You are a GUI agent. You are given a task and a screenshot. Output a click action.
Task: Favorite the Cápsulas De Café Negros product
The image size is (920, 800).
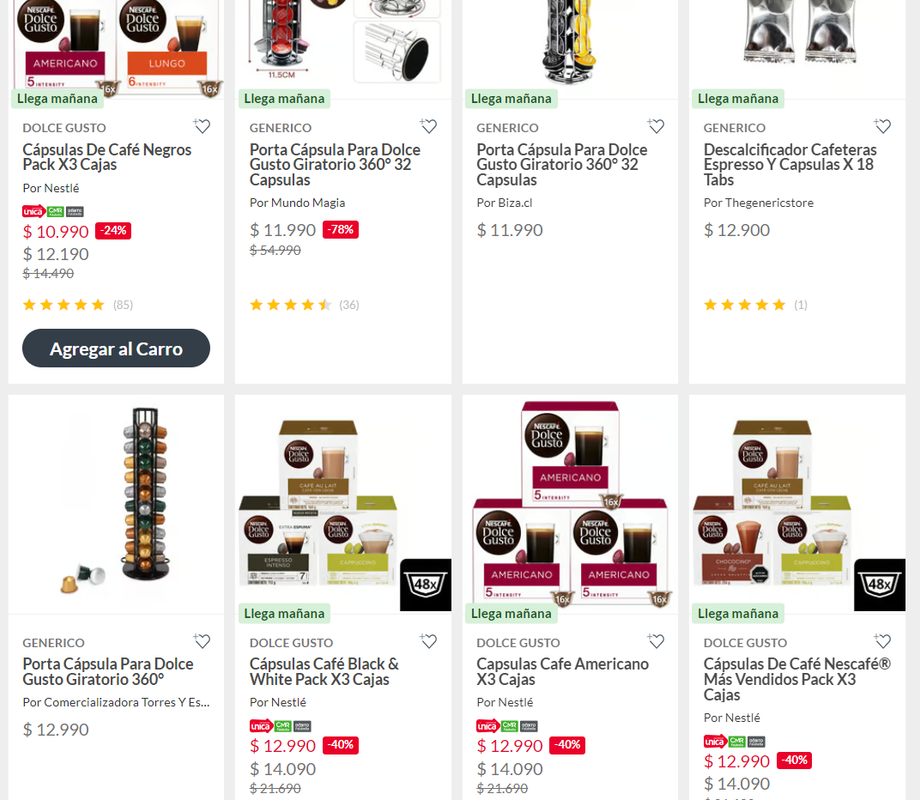(202, 126)
